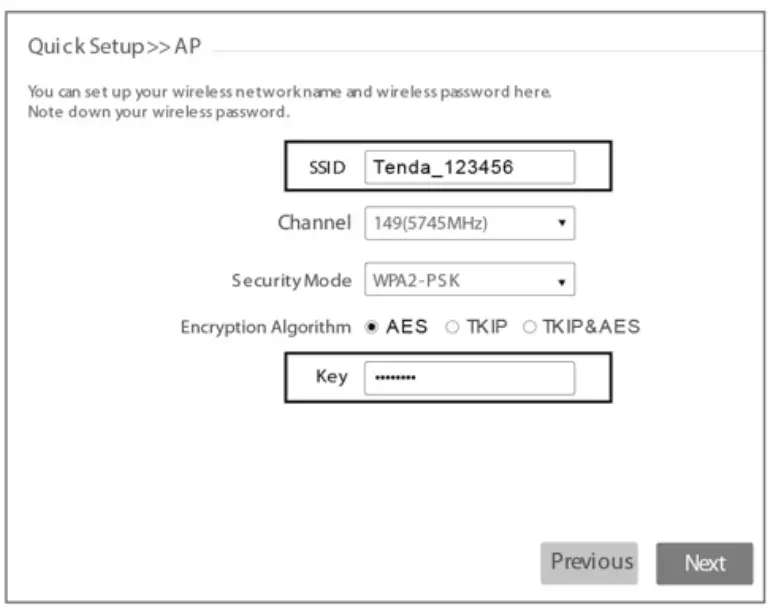Open the Channel 149(5745MHz) combo box

[460, 223]
